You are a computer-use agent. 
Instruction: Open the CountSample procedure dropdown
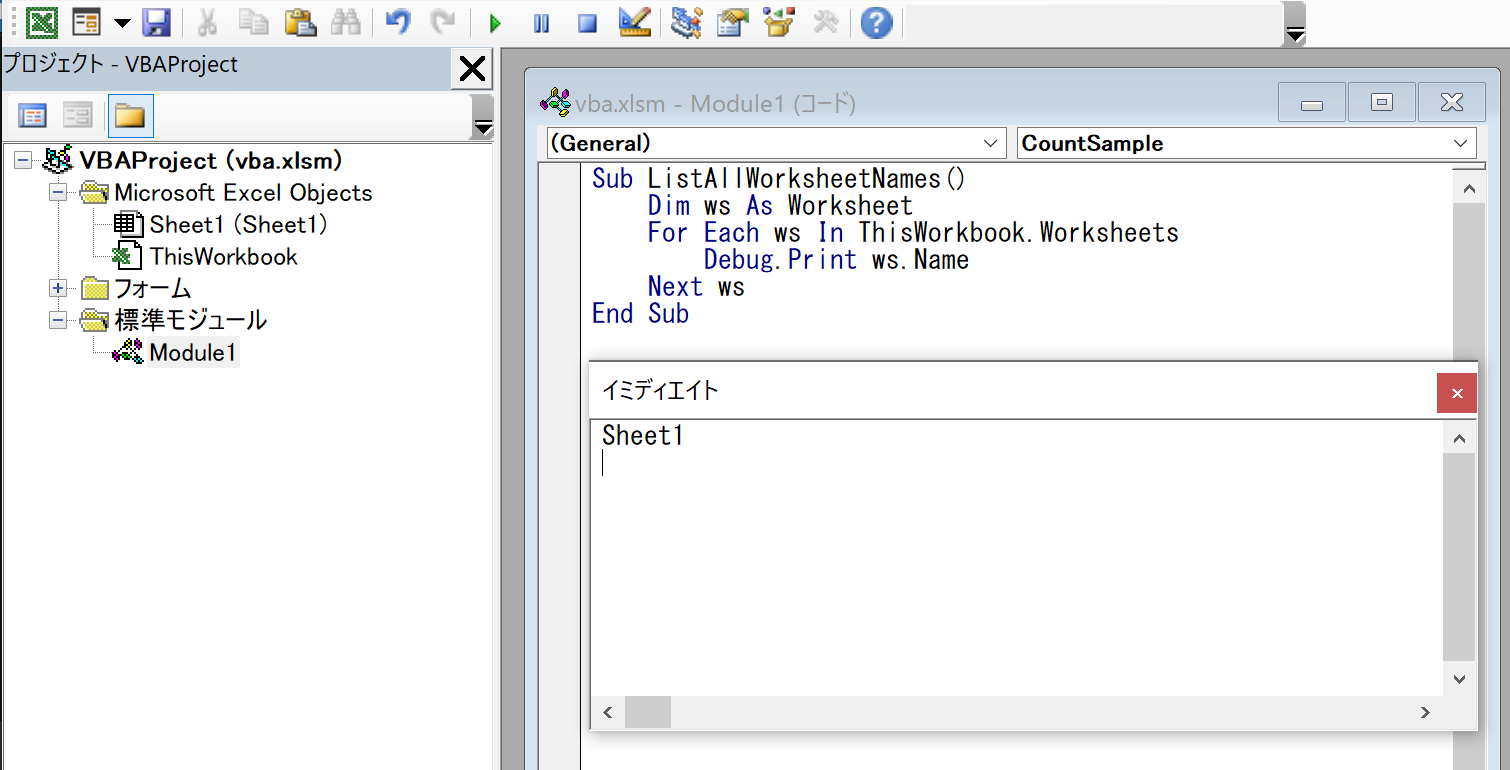tap(1460, 144)
